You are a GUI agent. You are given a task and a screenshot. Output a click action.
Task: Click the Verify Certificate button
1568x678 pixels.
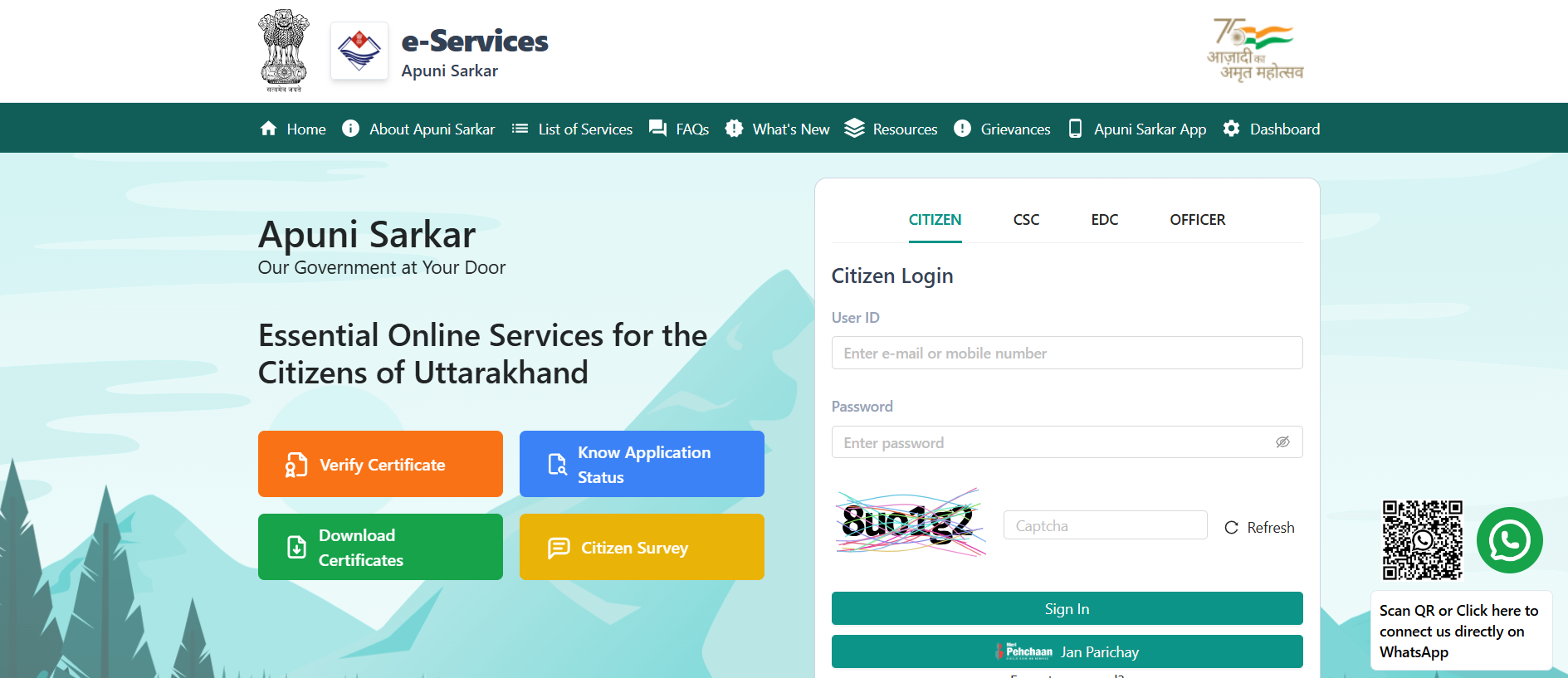(380, 464)
